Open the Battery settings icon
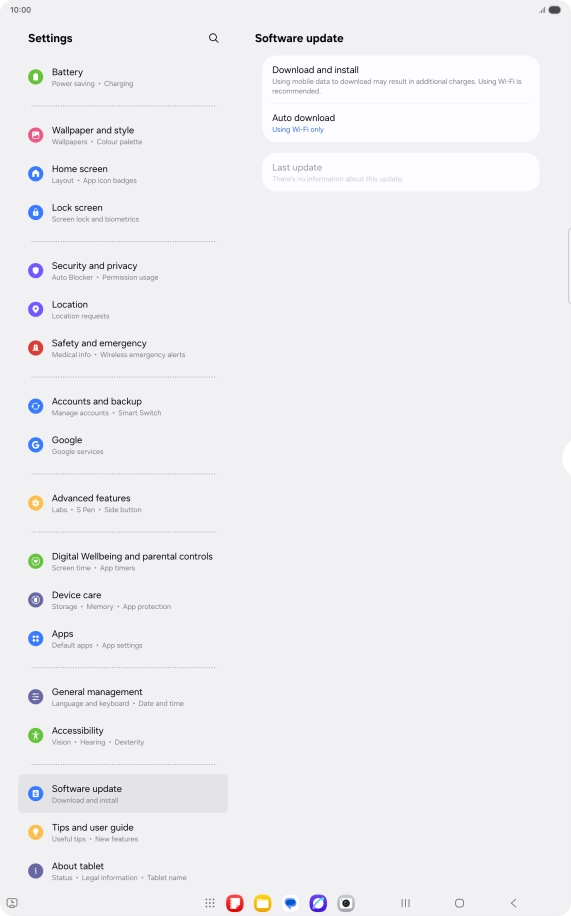This screenshot has width=571, height=916. (x=36, y=77)
